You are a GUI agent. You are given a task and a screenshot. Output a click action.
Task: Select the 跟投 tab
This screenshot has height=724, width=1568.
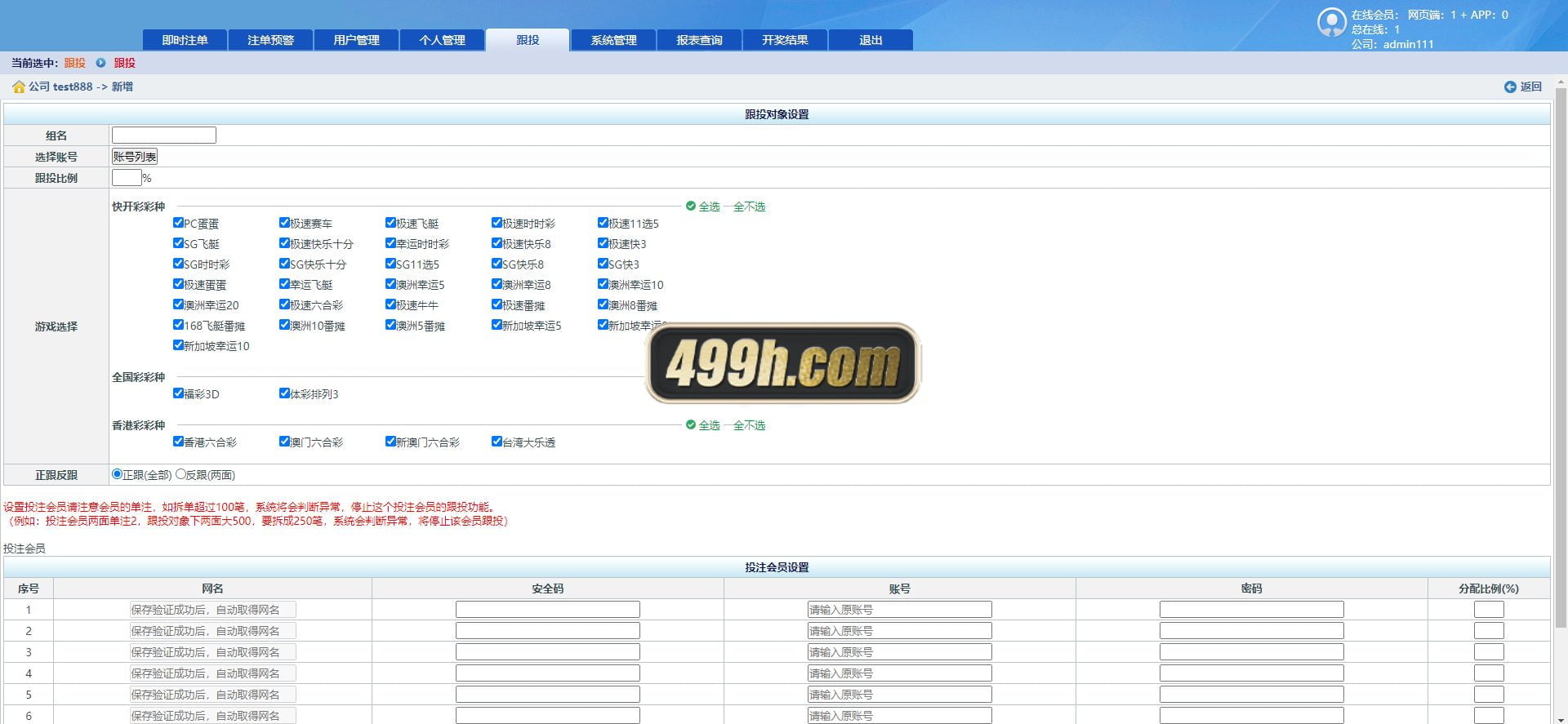[528, 40]
